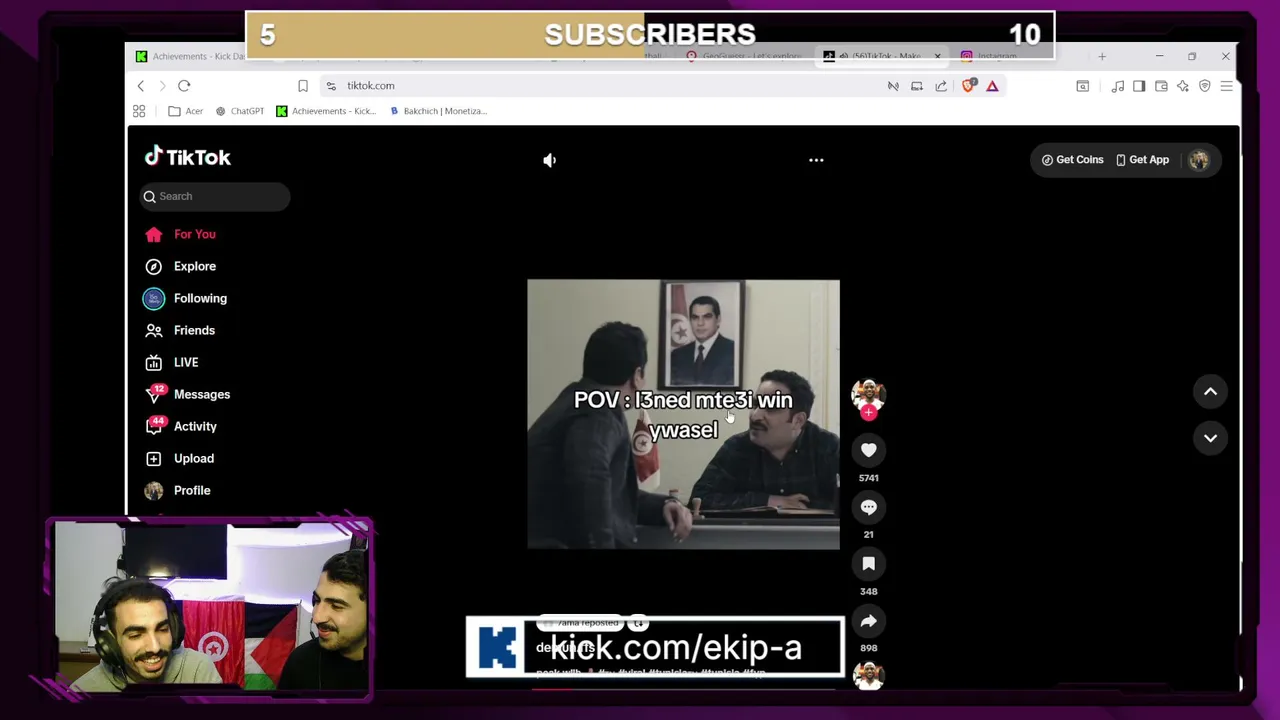Open the Following feed

pos(185,298)
